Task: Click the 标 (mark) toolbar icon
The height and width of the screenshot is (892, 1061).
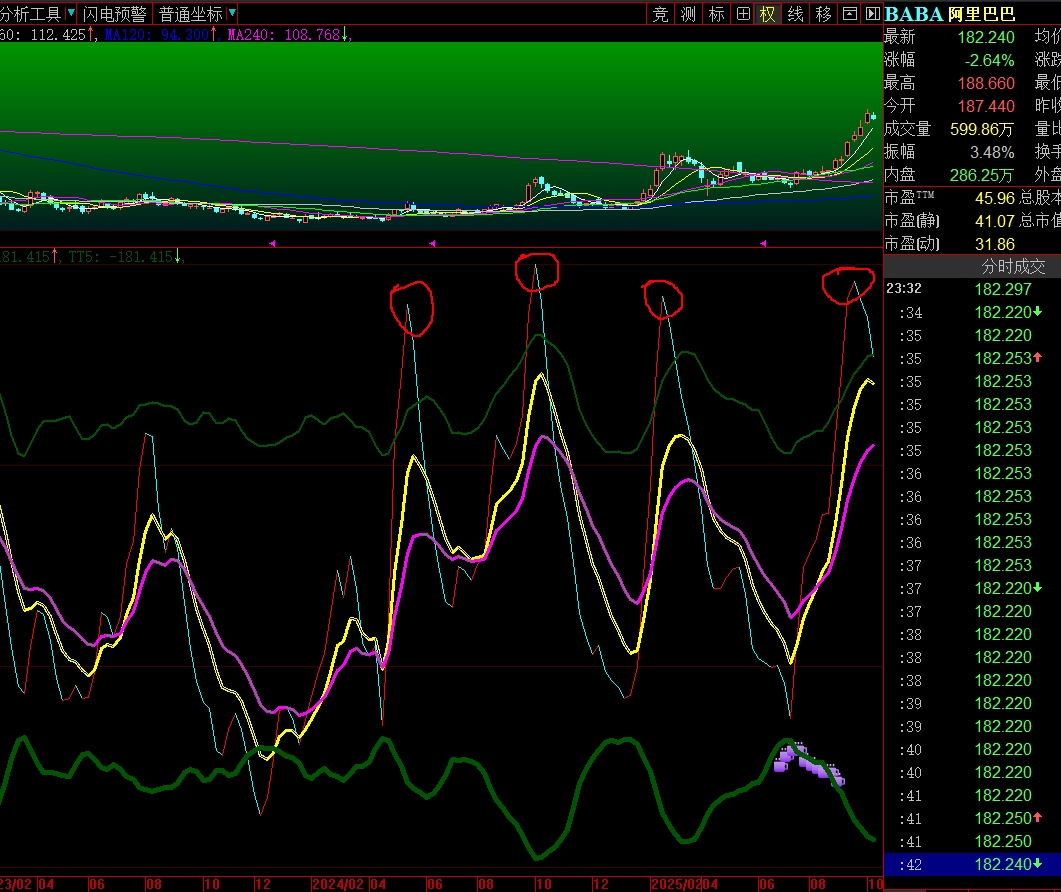Action: (716, 14)
